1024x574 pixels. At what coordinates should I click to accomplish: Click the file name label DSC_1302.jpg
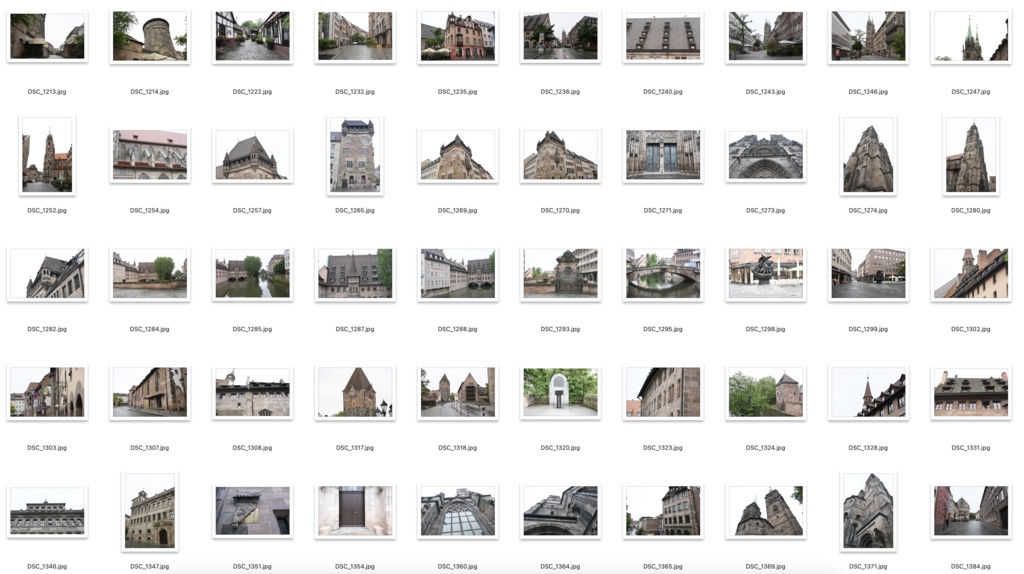970,329
